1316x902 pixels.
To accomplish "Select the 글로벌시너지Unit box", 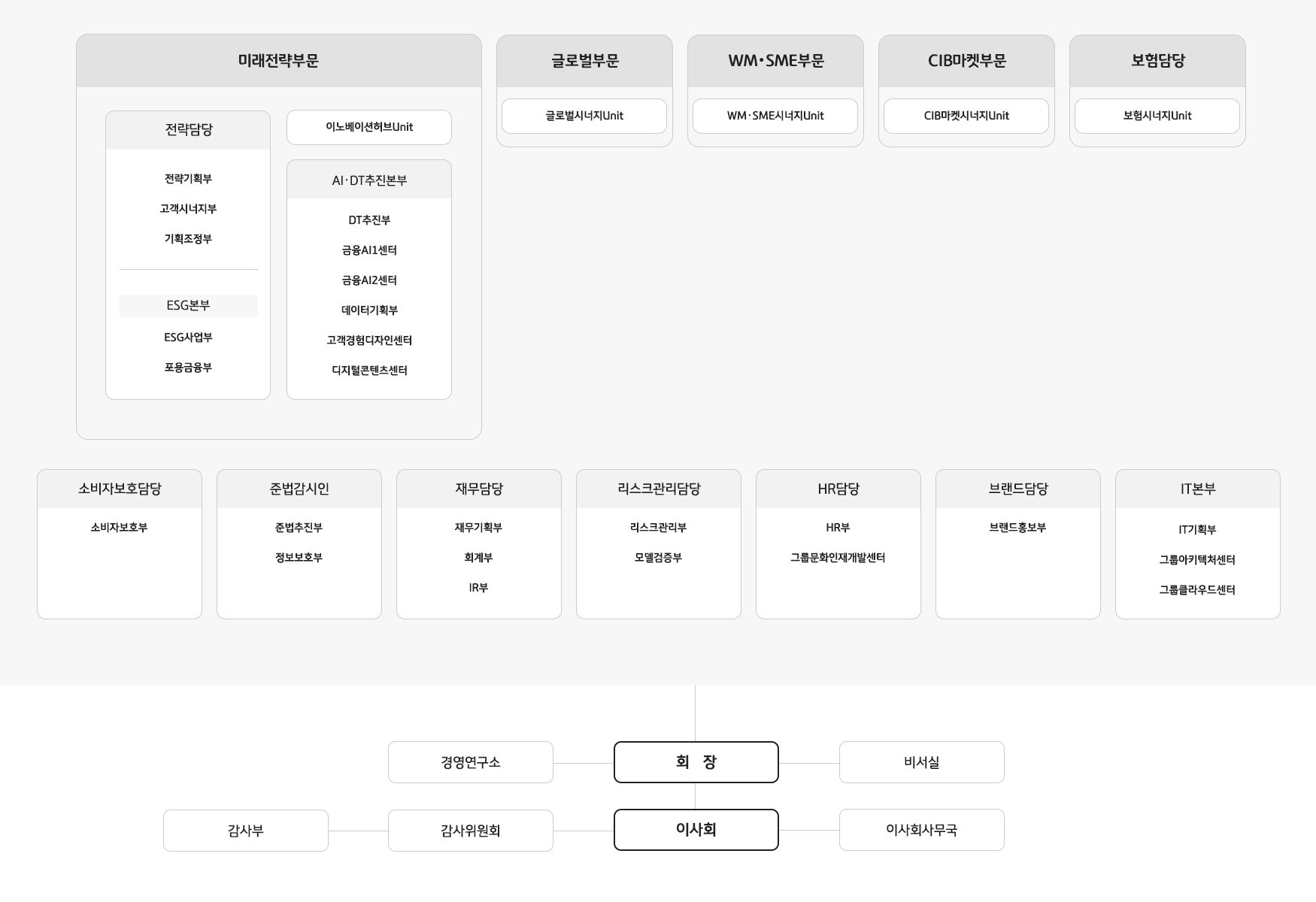I will (x=584, y=116).
